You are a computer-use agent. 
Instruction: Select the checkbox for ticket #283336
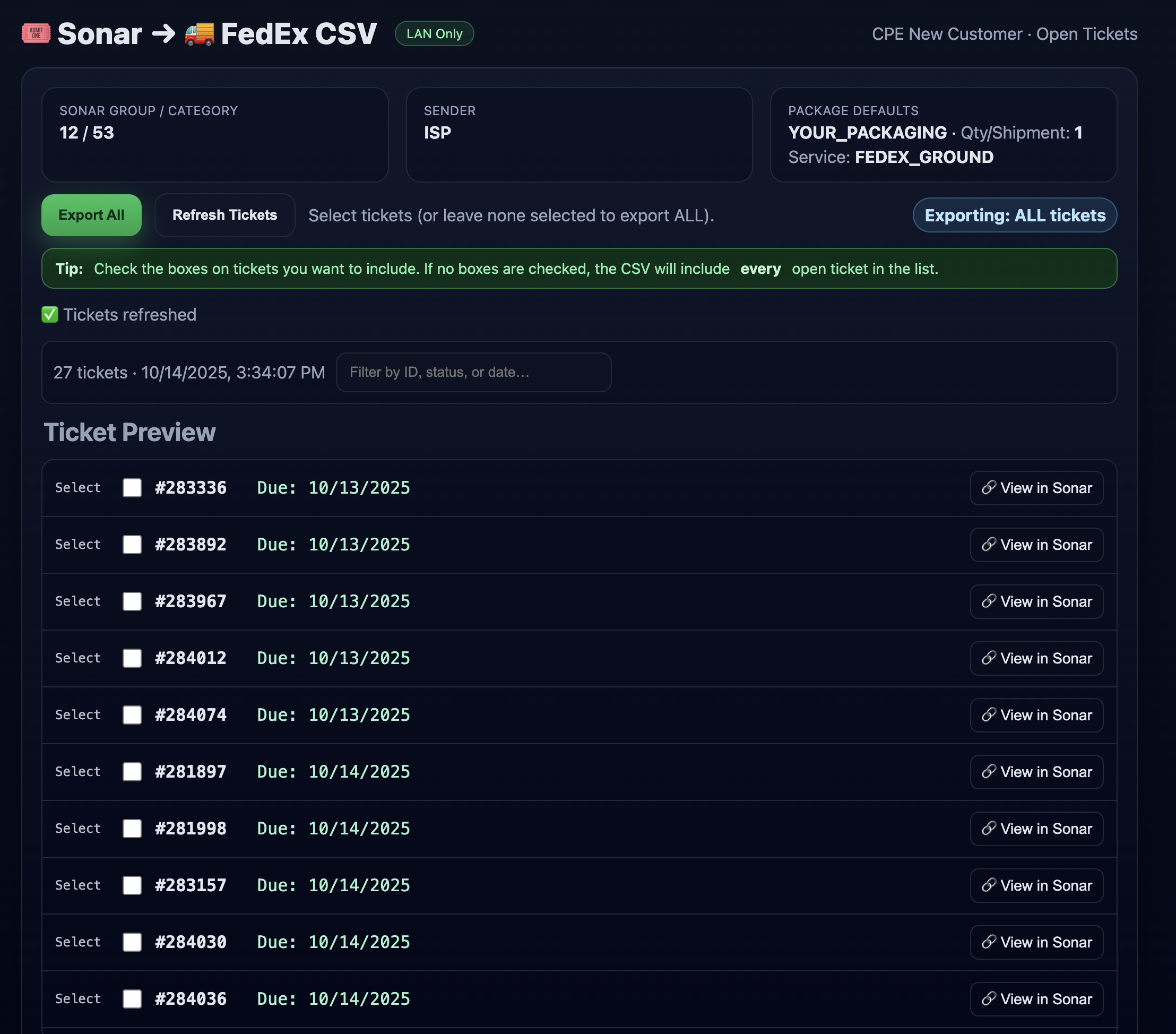[x=132, y=487]
